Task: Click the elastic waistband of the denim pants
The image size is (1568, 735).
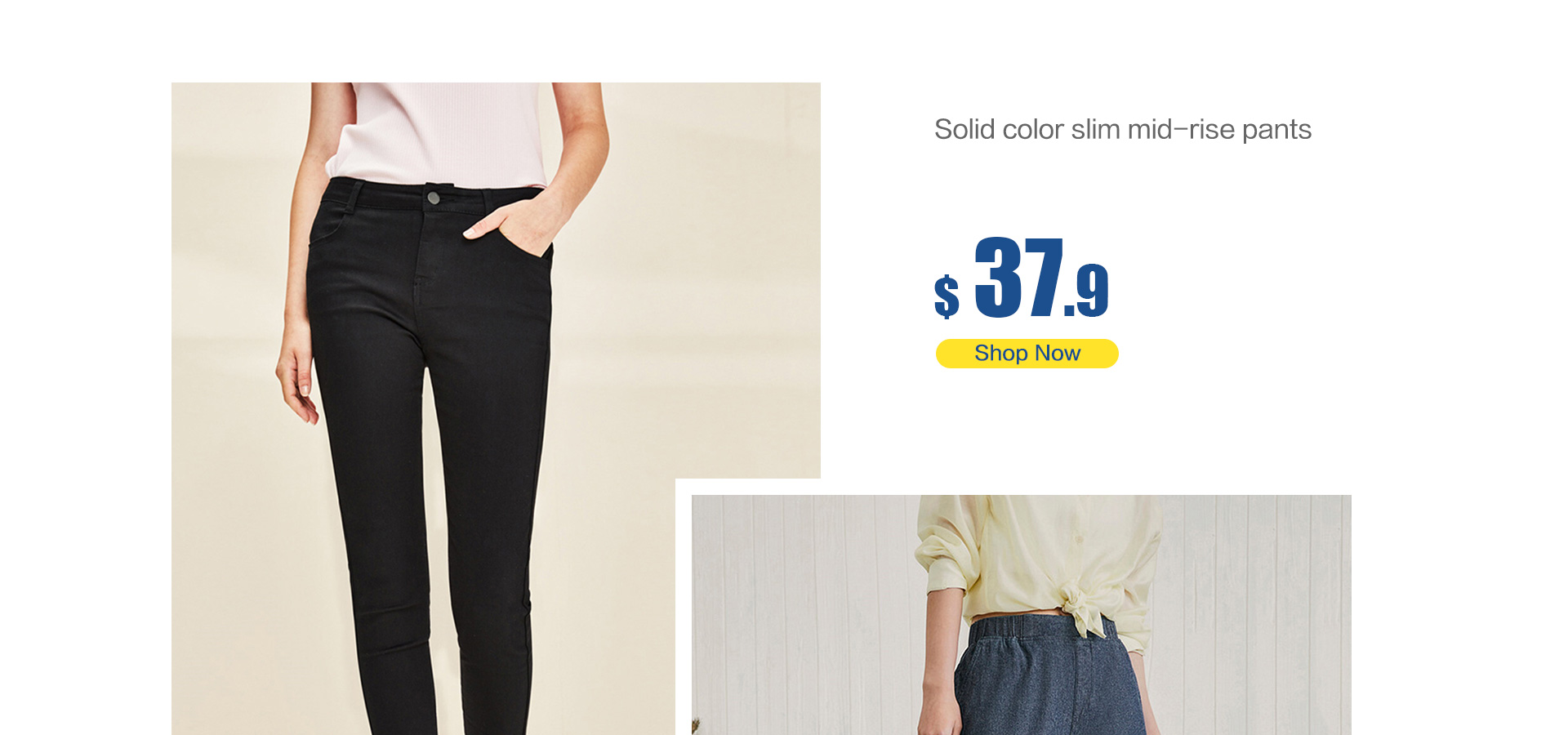Action: point(1036,629)
